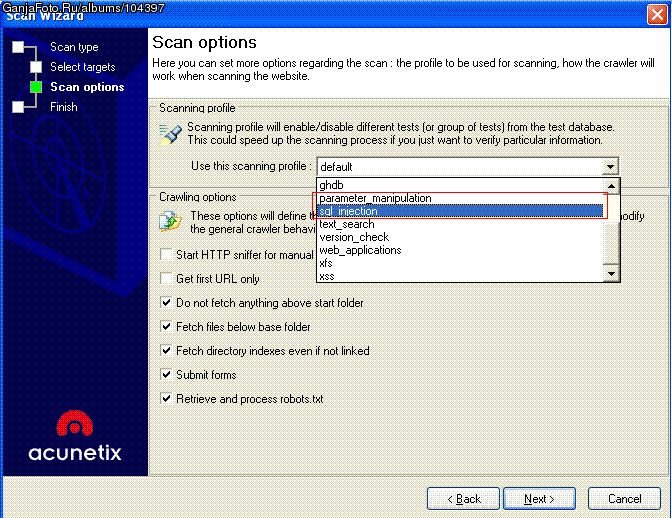Click the Scan type step marker
Image resolution: width=672 pixels, height=518 pixels.
coord(17,47)
